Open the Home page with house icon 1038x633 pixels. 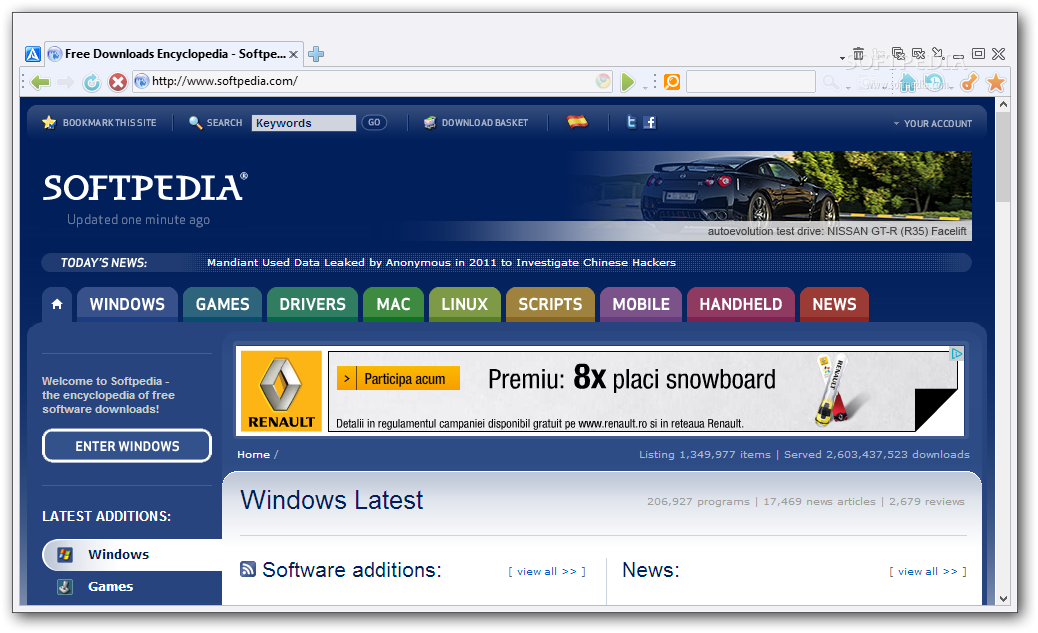pyautogui.click(x=908, y=82)
